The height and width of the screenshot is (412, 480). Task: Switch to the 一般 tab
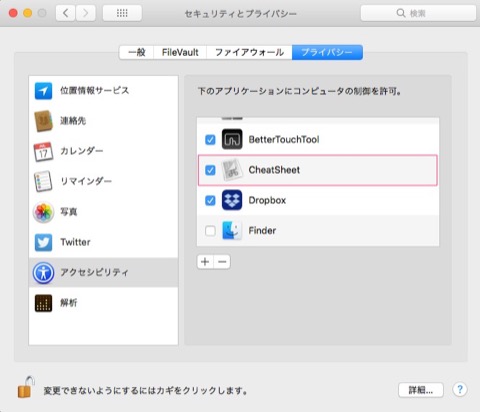137,52
